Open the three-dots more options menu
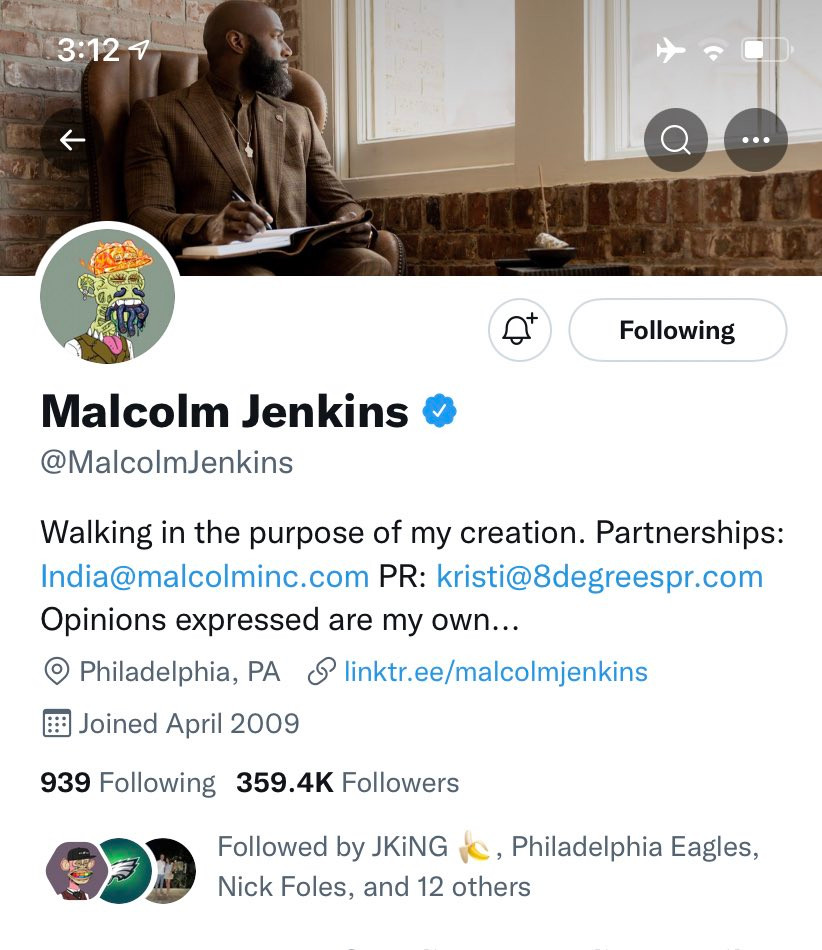Viewport: 822px width, 950px height. (x=756, y=140)
